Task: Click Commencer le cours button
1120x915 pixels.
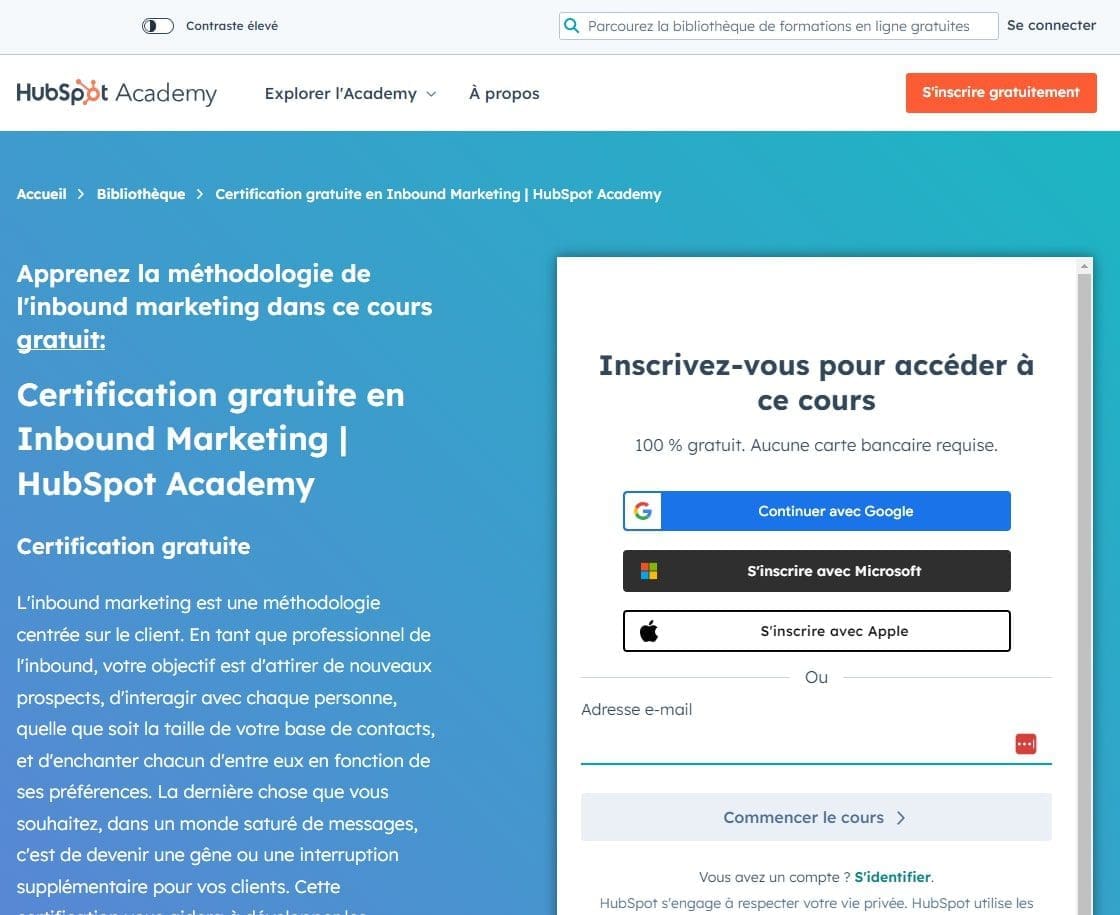Action: coord(816,817)
